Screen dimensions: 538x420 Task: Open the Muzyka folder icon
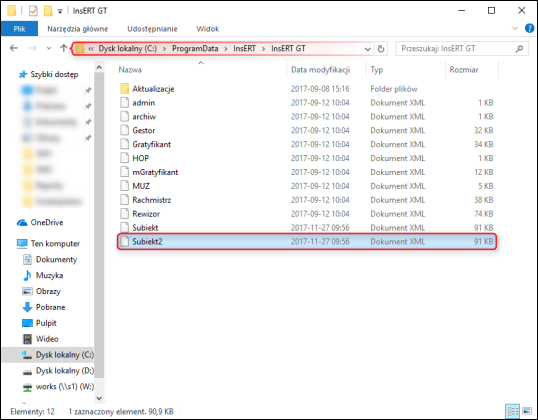(27, 275)
